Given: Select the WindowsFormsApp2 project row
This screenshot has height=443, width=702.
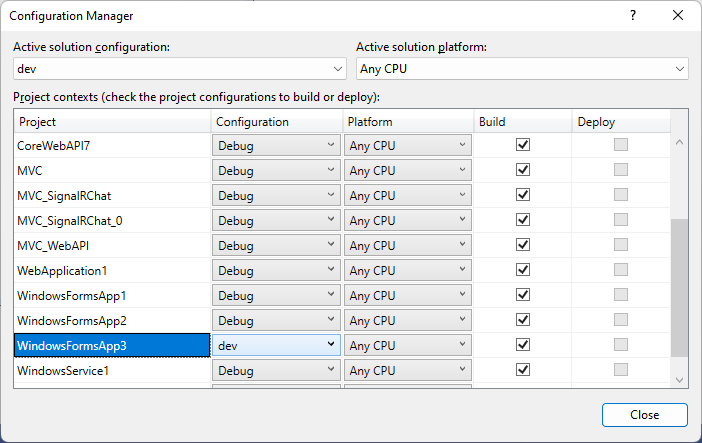Looking at the screenshot, I should pyautogui.click(x=112, y=320).
